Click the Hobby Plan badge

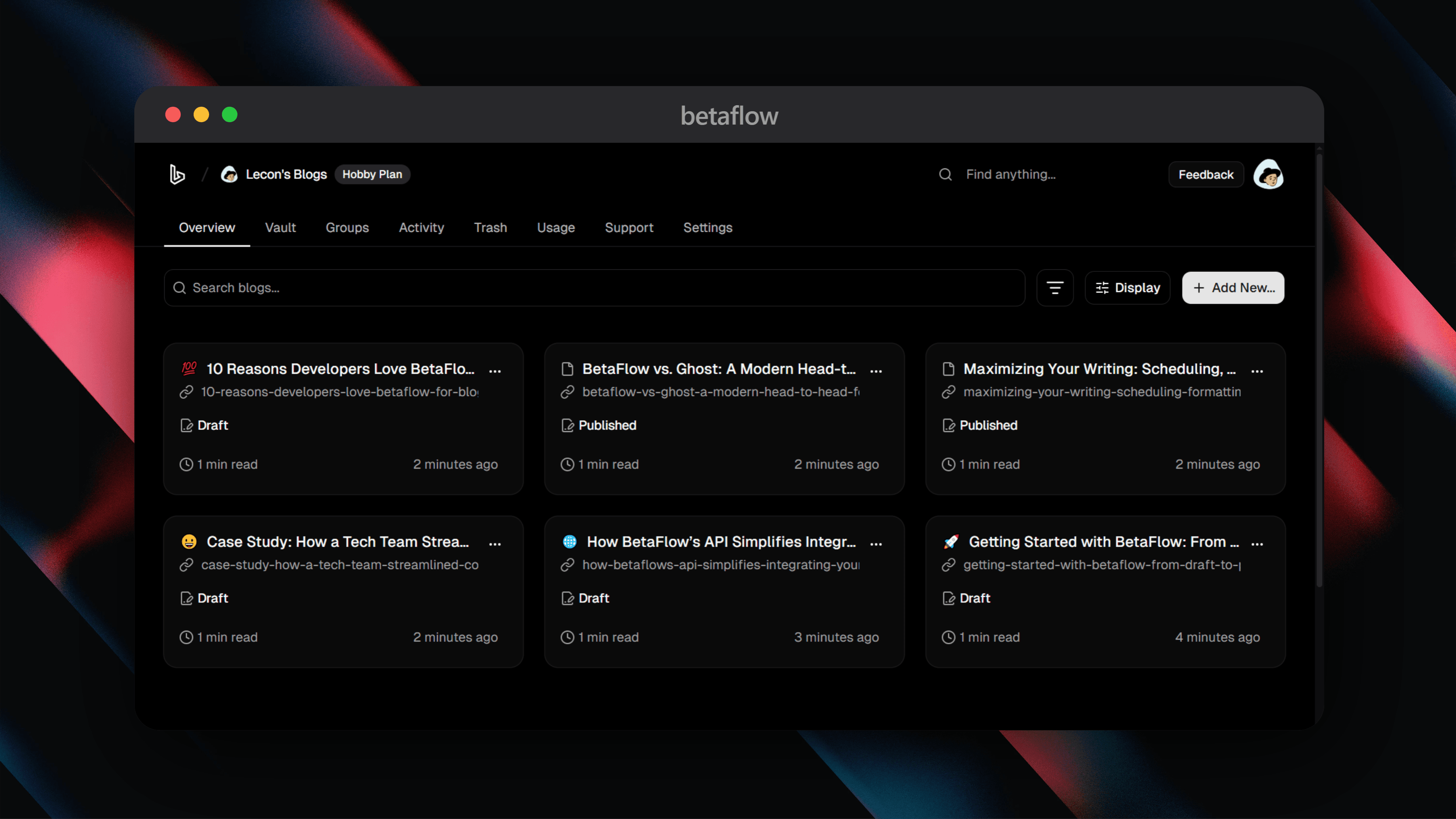372,175
